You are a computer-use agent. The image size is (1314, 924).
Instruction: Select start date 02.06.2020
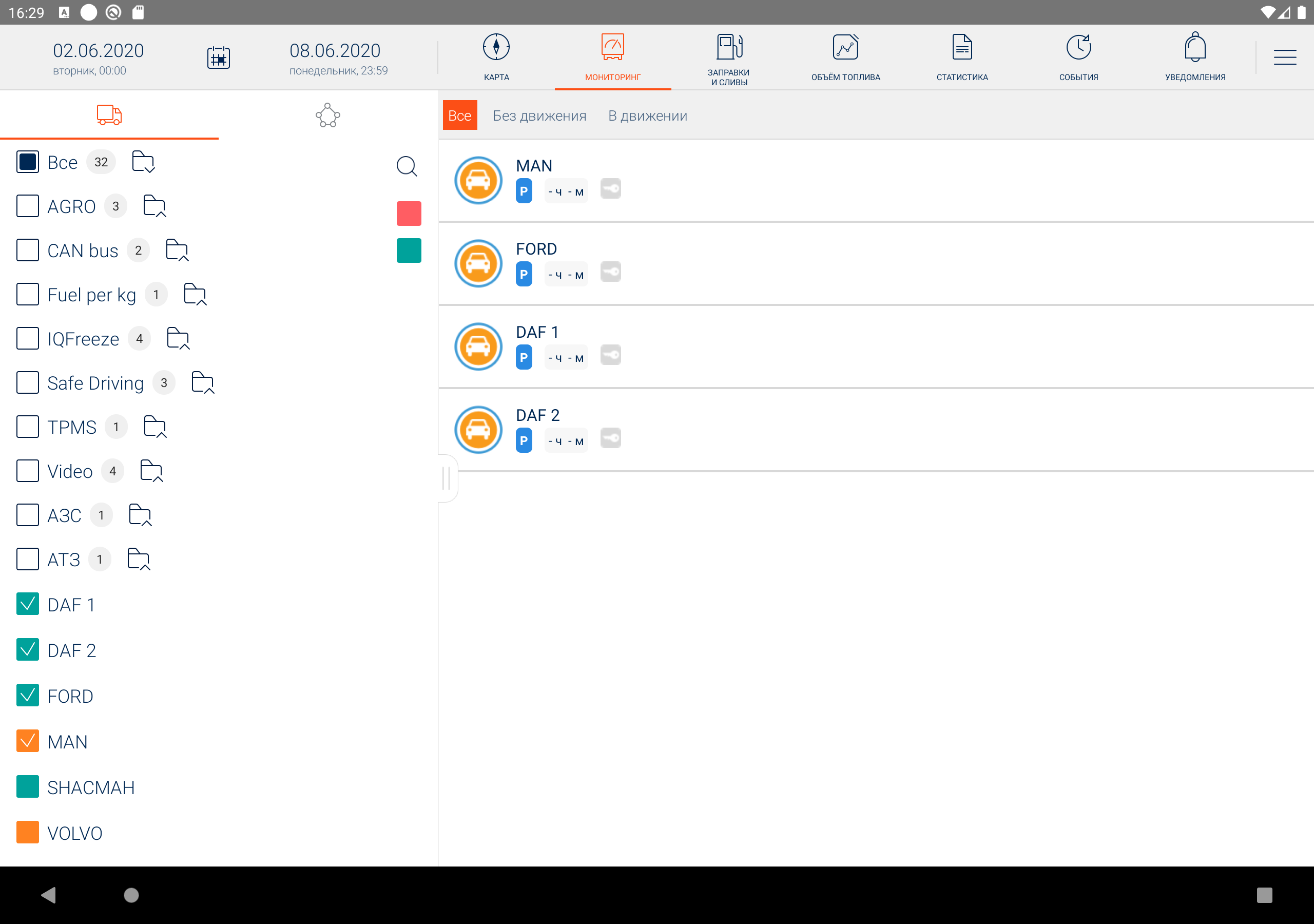(x=98, y=58)
